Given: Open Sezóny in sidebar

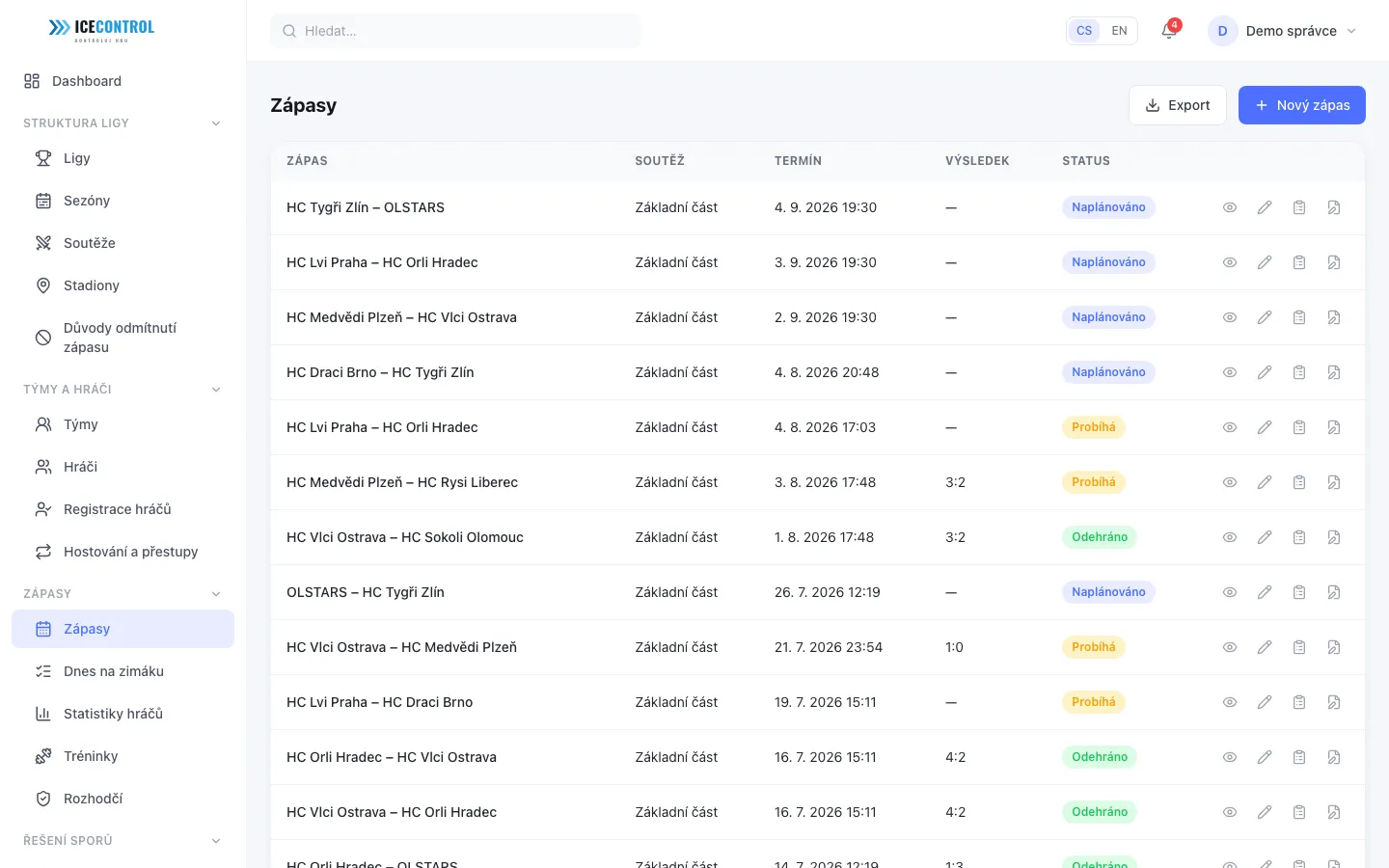Looking at the screenshot, I should (x=123, y=201).
